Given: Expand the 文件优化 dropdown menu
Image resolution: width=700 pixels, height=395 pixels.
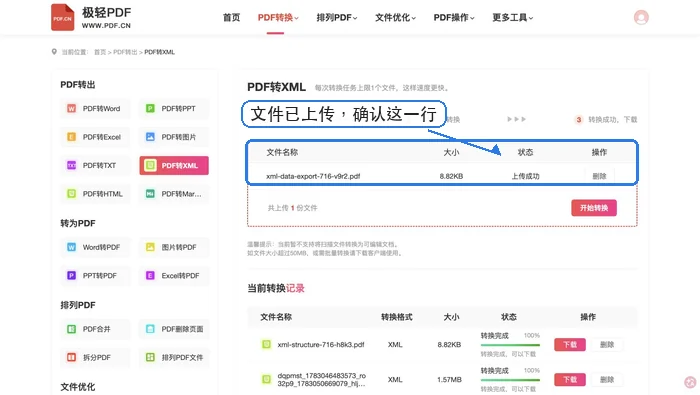Looking at the screenshot, I should point(395,17).
